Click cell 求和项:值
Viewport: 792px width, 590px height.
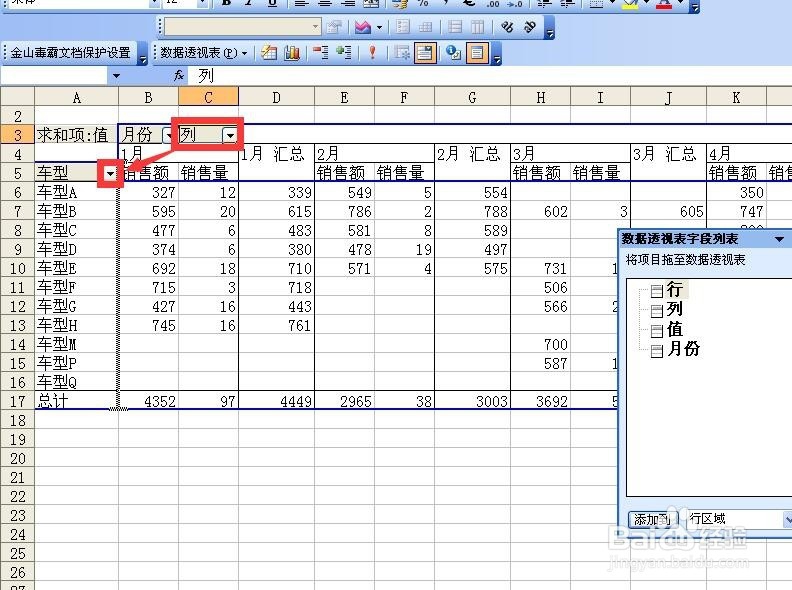pyautogui.click(x=76, y=135)
